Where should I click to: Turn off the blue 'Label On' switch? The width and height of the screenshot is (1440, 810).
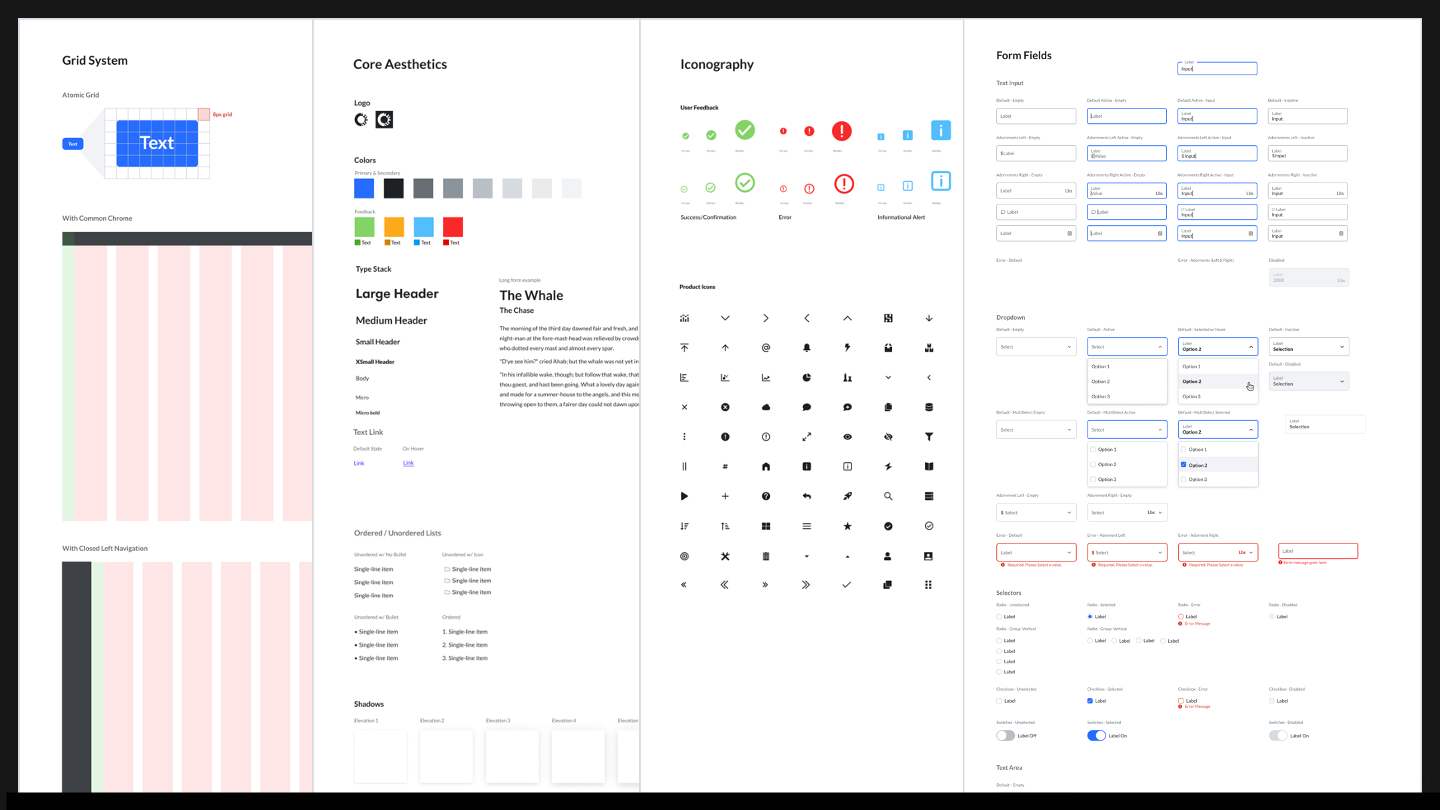coord(1096,735)
